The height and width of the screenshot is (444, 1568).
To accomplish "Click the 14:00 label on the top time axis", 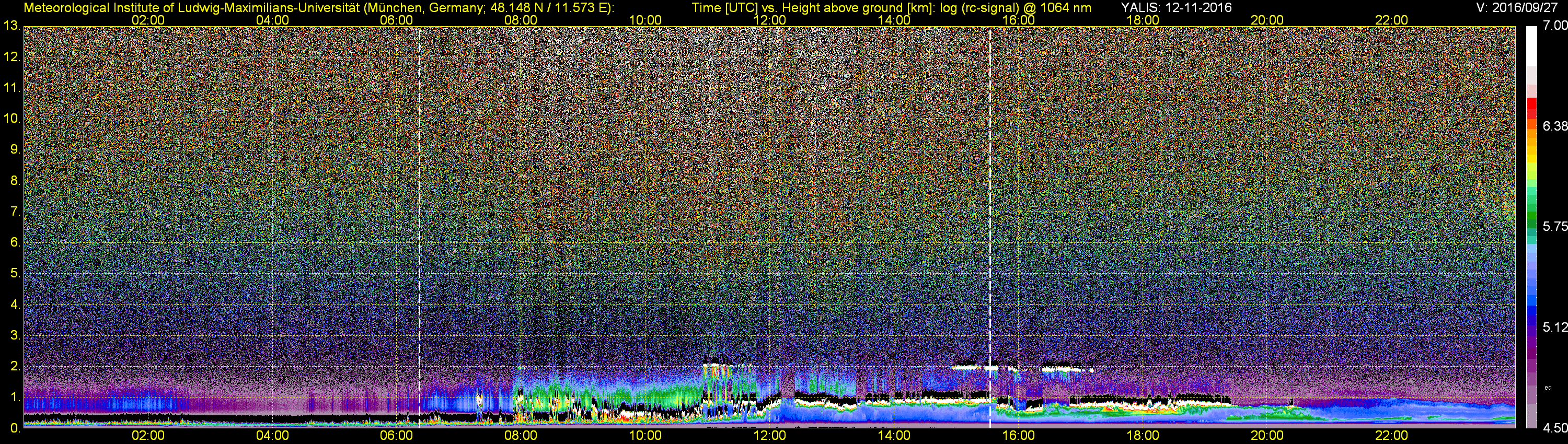I will click(x=894, y=20).
